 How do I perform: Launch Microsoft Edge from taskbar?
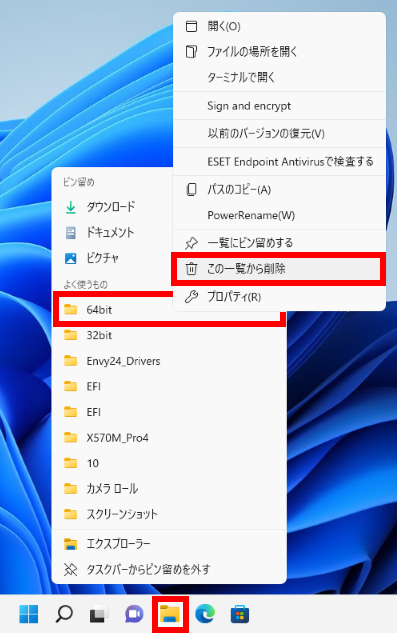coord(205,614)
